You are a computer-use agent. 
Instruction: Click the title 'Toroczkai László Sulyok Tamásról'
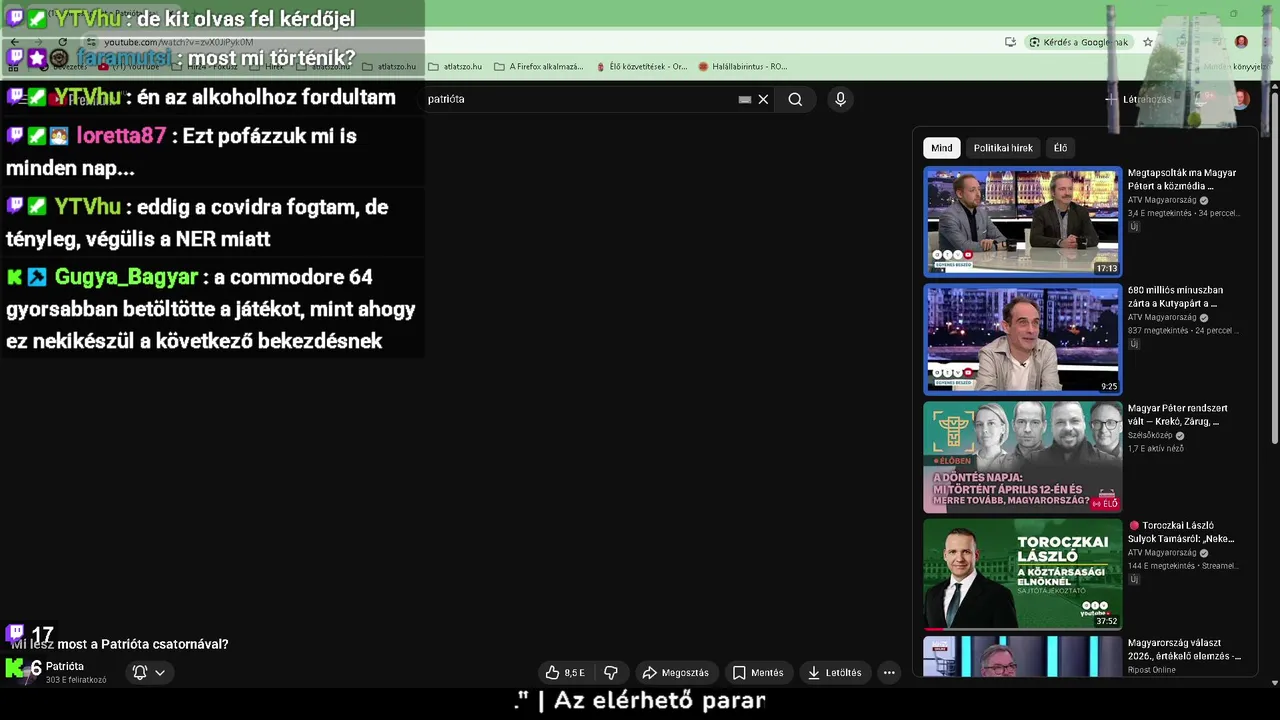point(1182,532)
